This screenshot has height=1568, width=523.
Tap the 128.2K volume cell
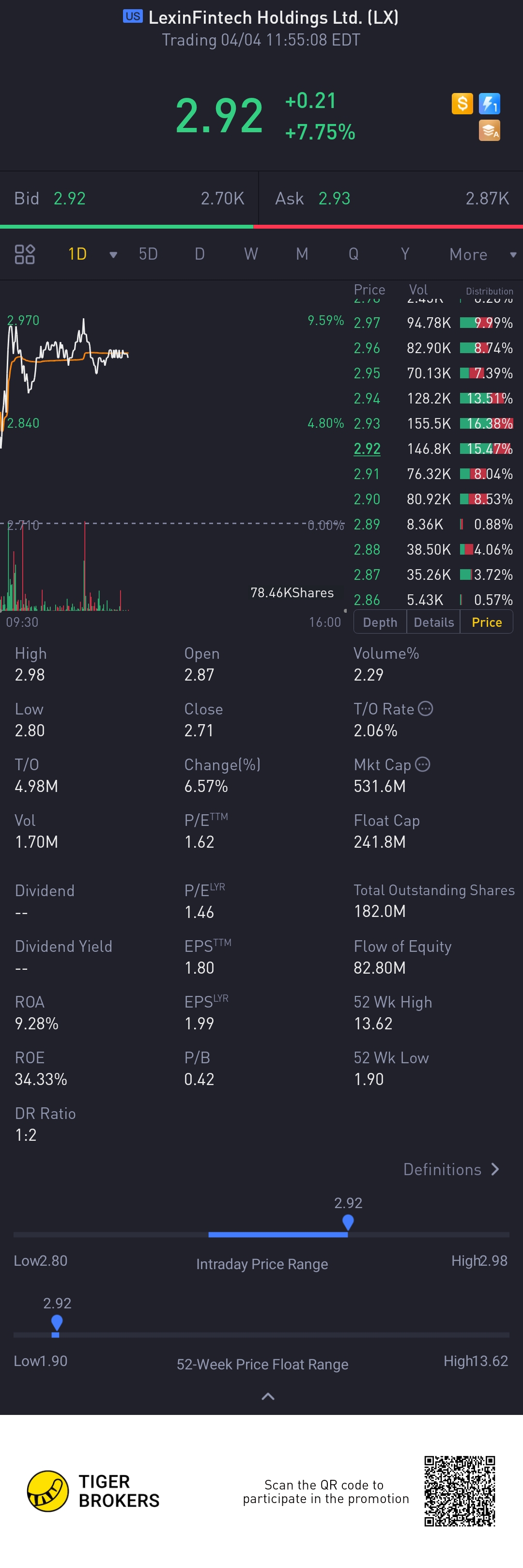429,398
